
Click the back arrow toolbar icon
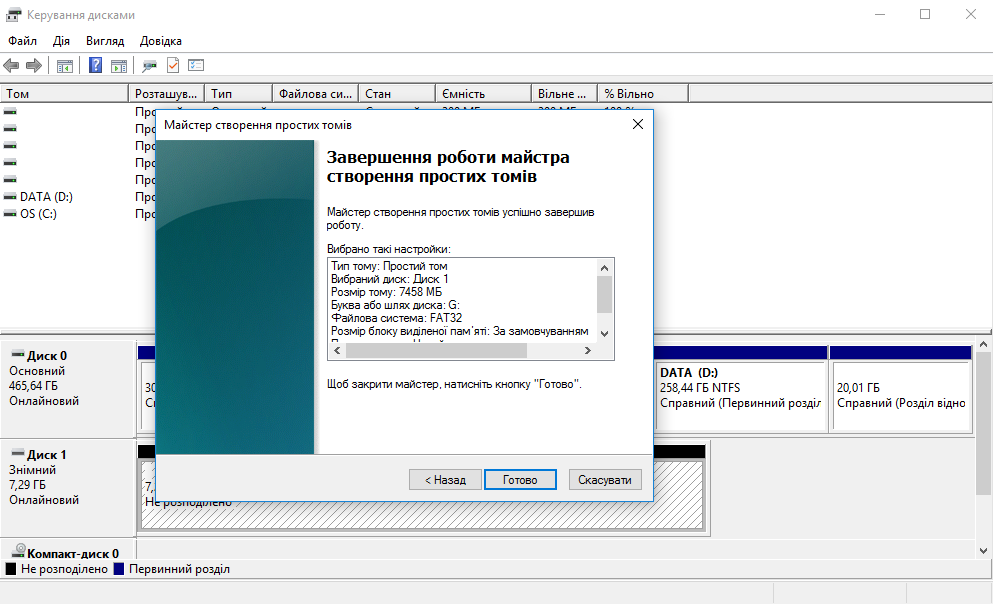click(11, 66)
